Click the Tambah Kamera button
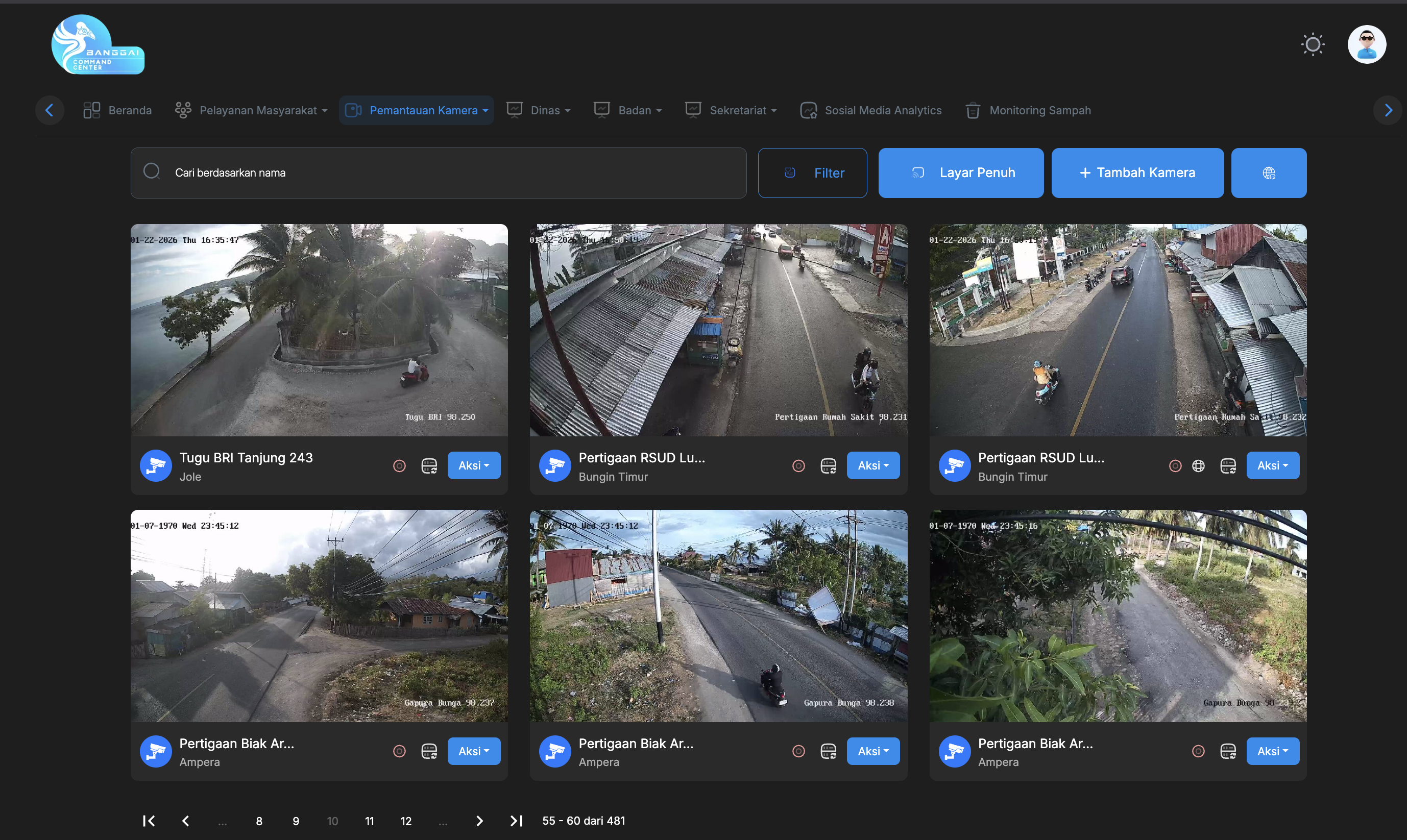Image resolution: width=1407 pixels, height=840 pixels. pyautogui.click(x=1137, y=172)
